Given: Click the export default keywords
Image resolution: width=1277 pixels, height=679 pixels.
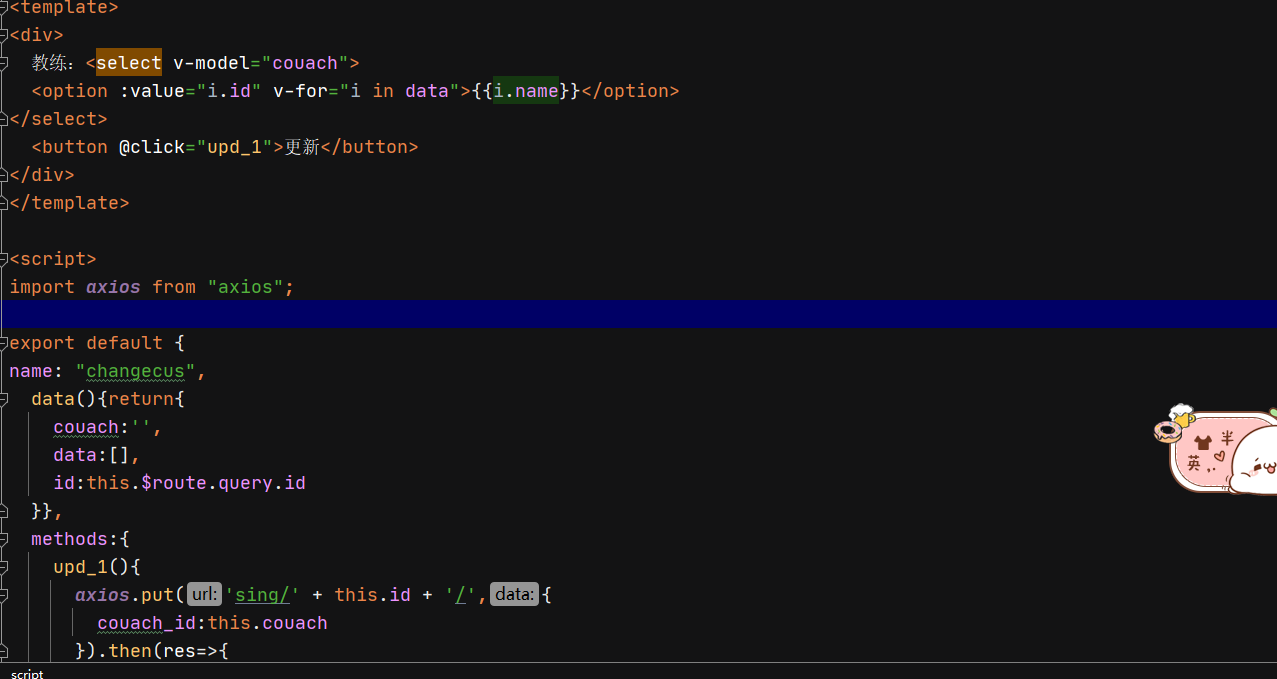Looking at the screenshot, I should point(86,343).
